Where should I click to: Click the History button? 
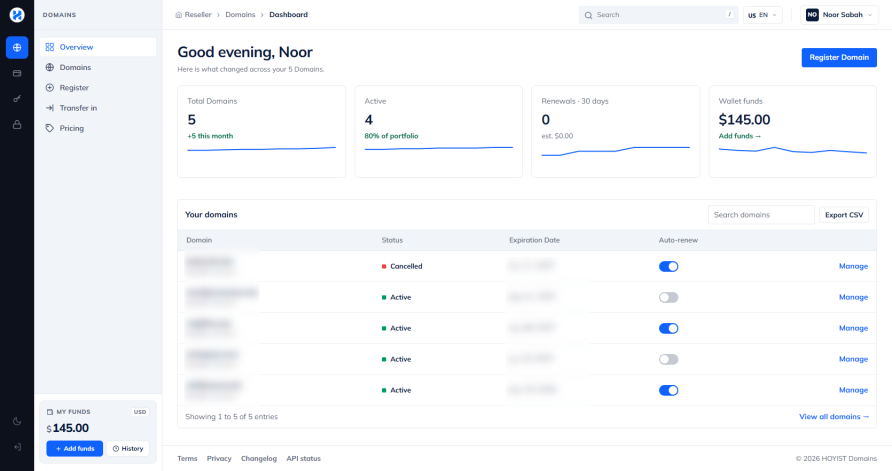coord(128,449)
